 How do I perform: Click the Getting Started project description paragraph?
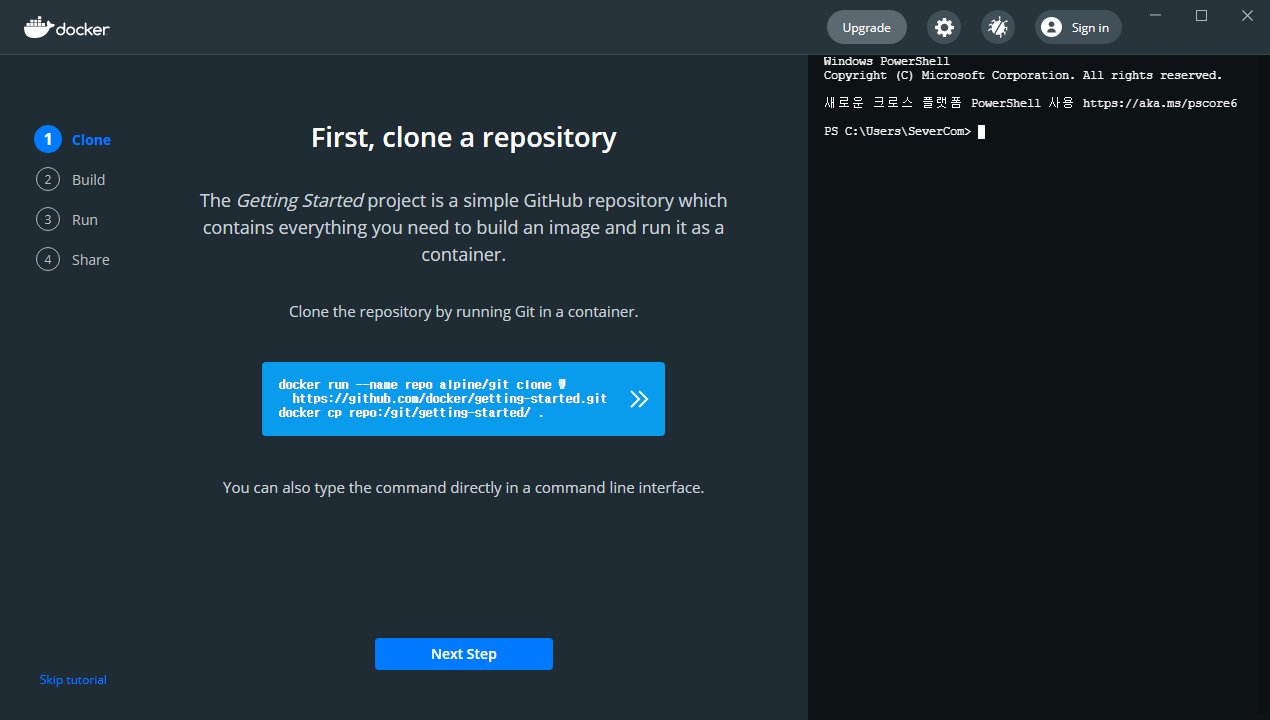[464, 227]
